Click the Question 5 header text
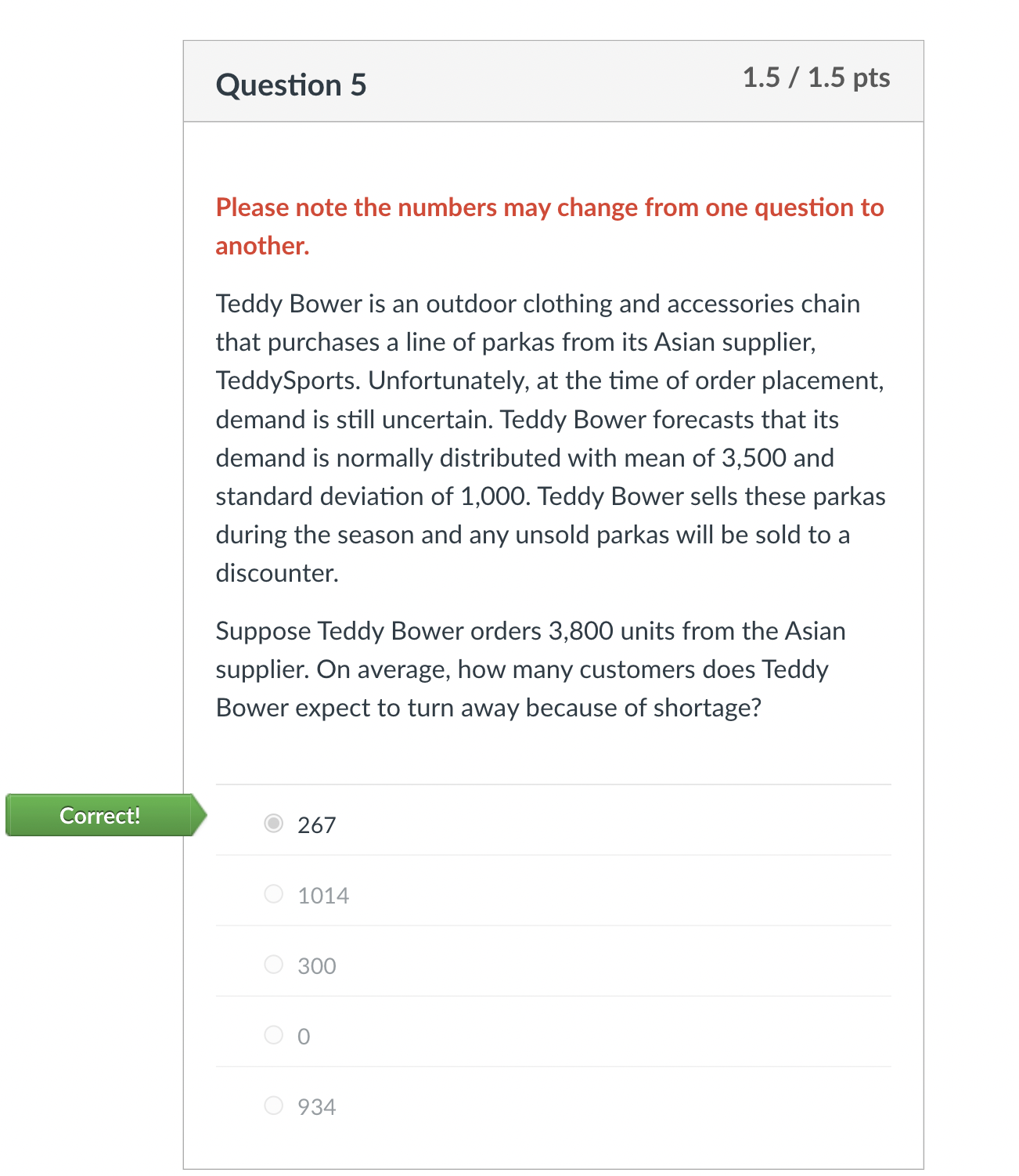The width and height of the screenshot is (1019, 1176). point(291,84)
